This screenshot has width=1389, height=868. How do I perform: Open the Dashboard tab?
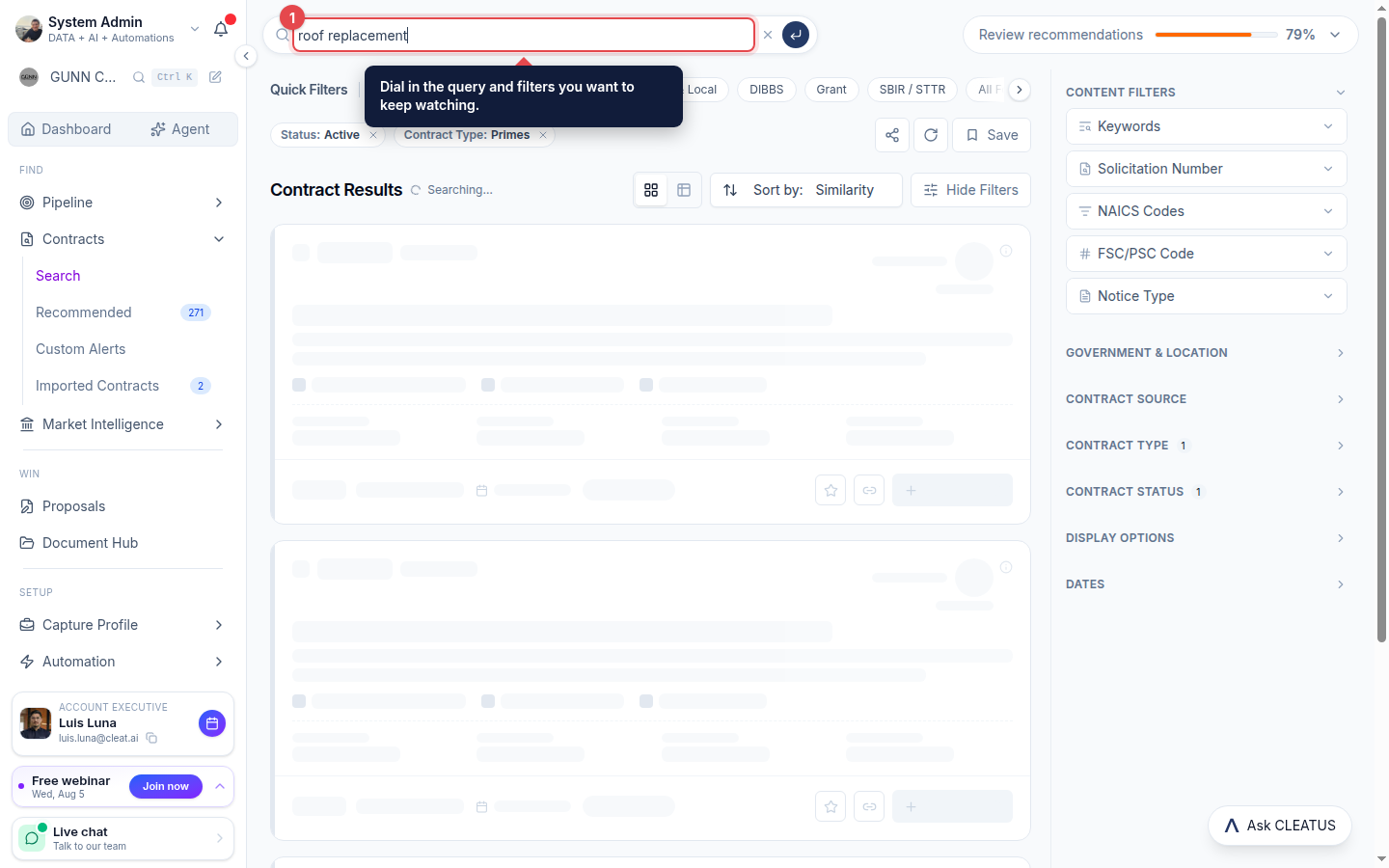point(67,129)
